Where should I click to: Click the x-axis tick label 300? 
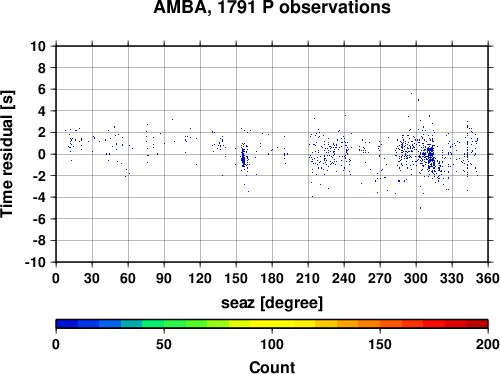pyautogui.click(x=416, y=278)
